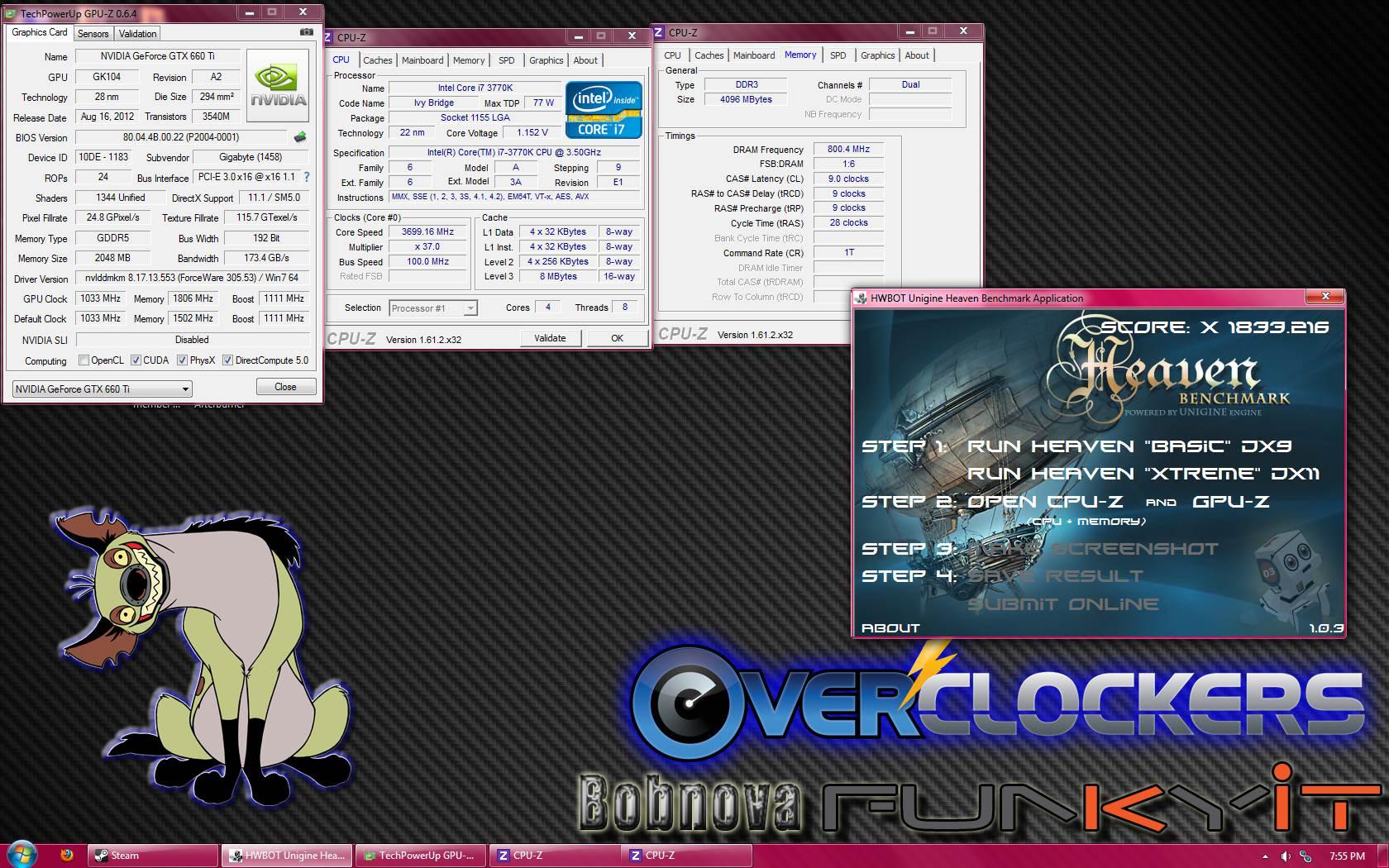Open the Caches tab in CPU-Z CPU window

tap(377, 60)
